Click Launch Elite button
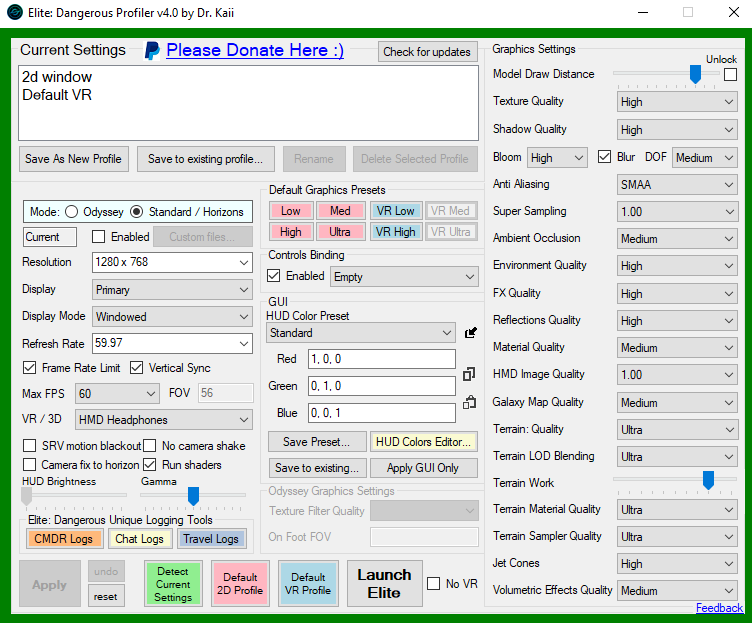 point(385,584)
